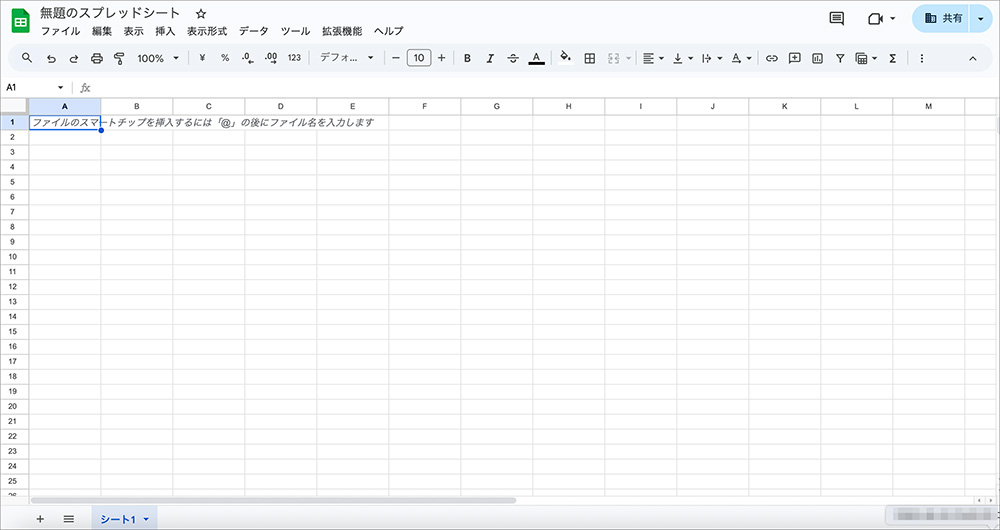Hide the menus with caret icon
1000x530 pixels.
click(973, 59)
